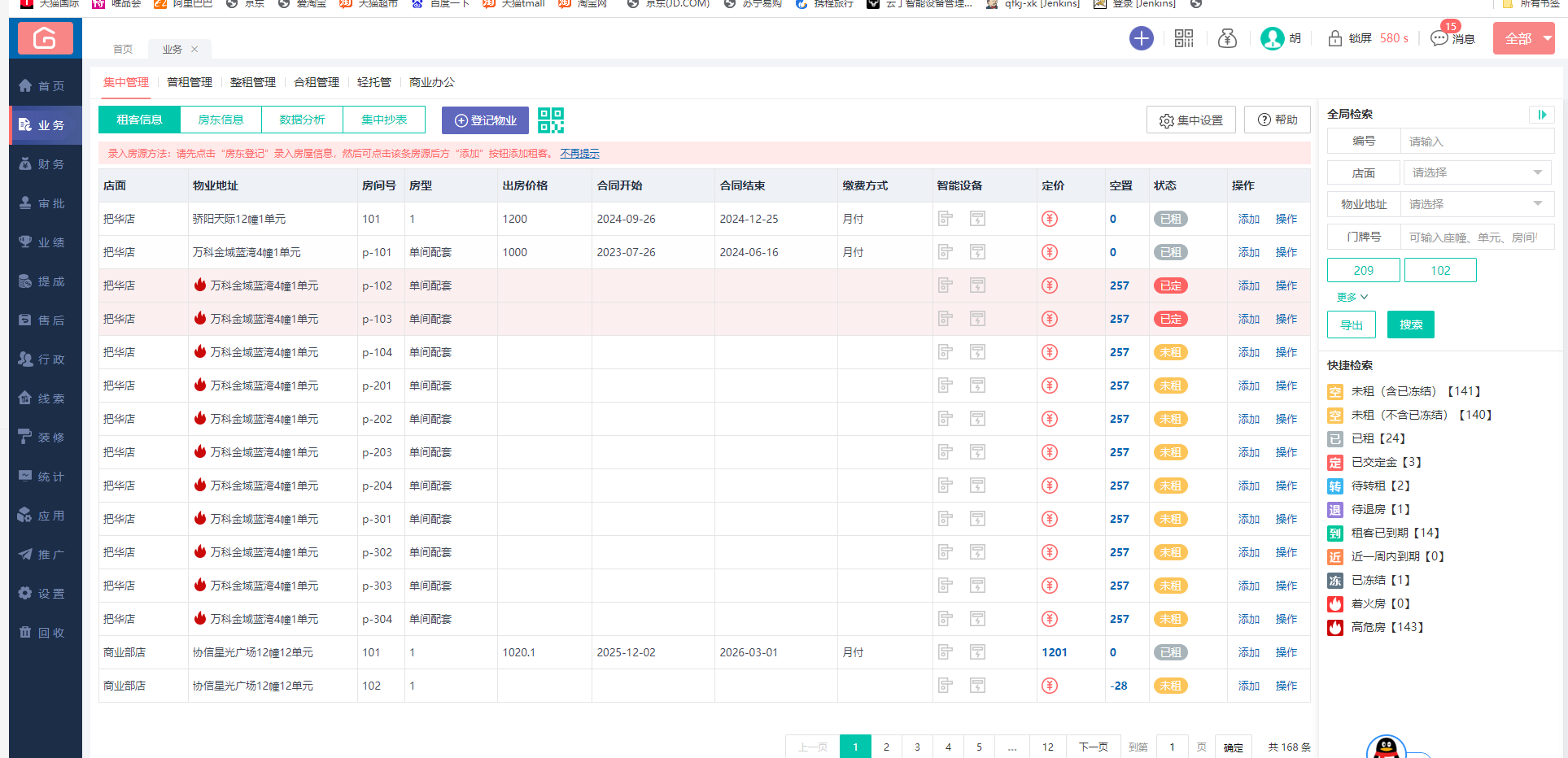Open 首页 in left sidebar
This screenshot has height=758, width=1568.
pos(46,85)
